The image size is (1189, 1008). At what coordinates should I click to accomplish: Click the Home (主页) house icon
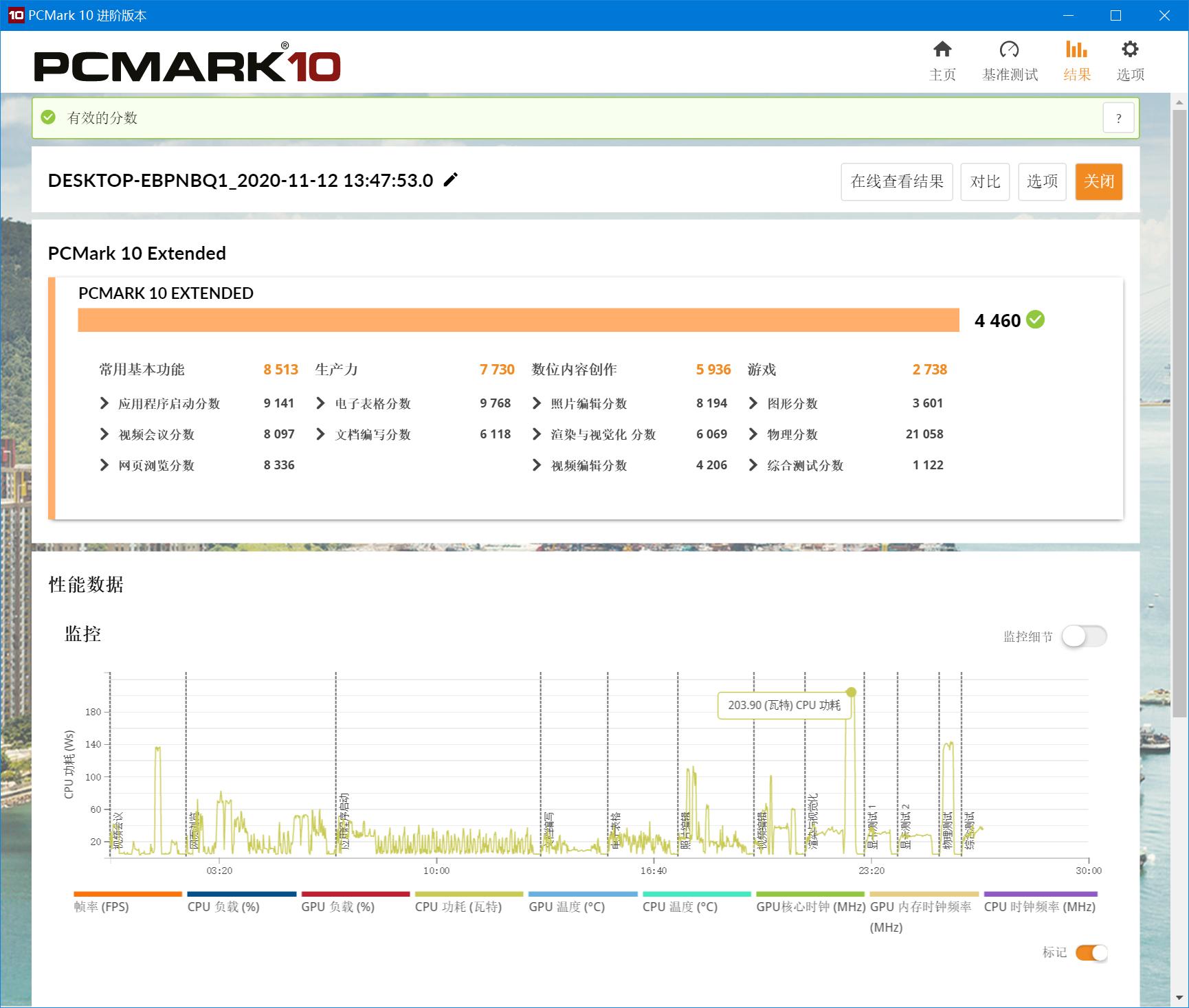[942, 49]
